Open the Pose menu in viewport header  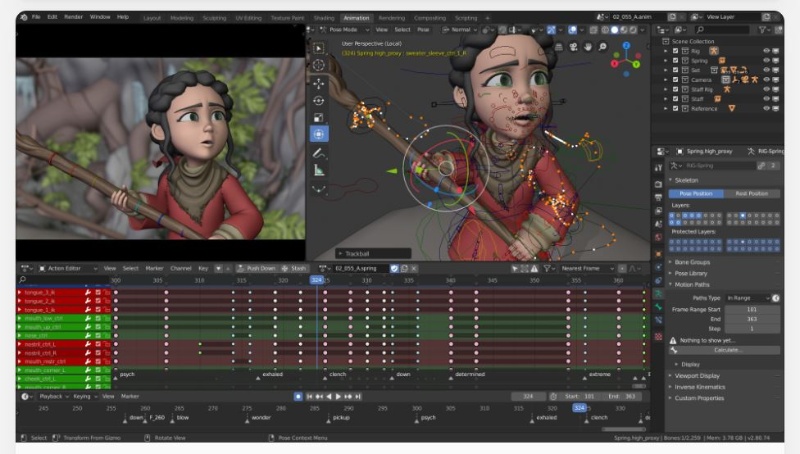pos(423,30)
